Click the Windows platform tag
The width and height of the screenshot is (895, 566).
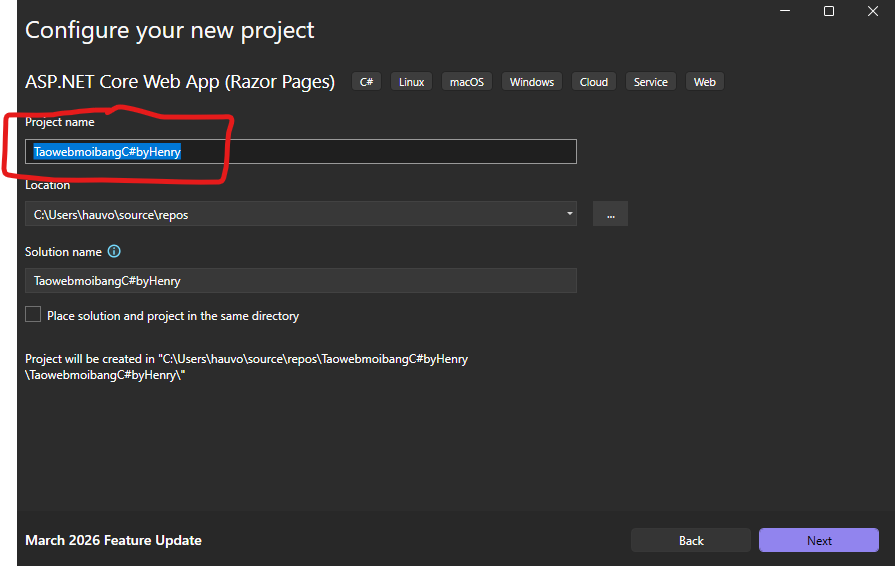[531, 82]
